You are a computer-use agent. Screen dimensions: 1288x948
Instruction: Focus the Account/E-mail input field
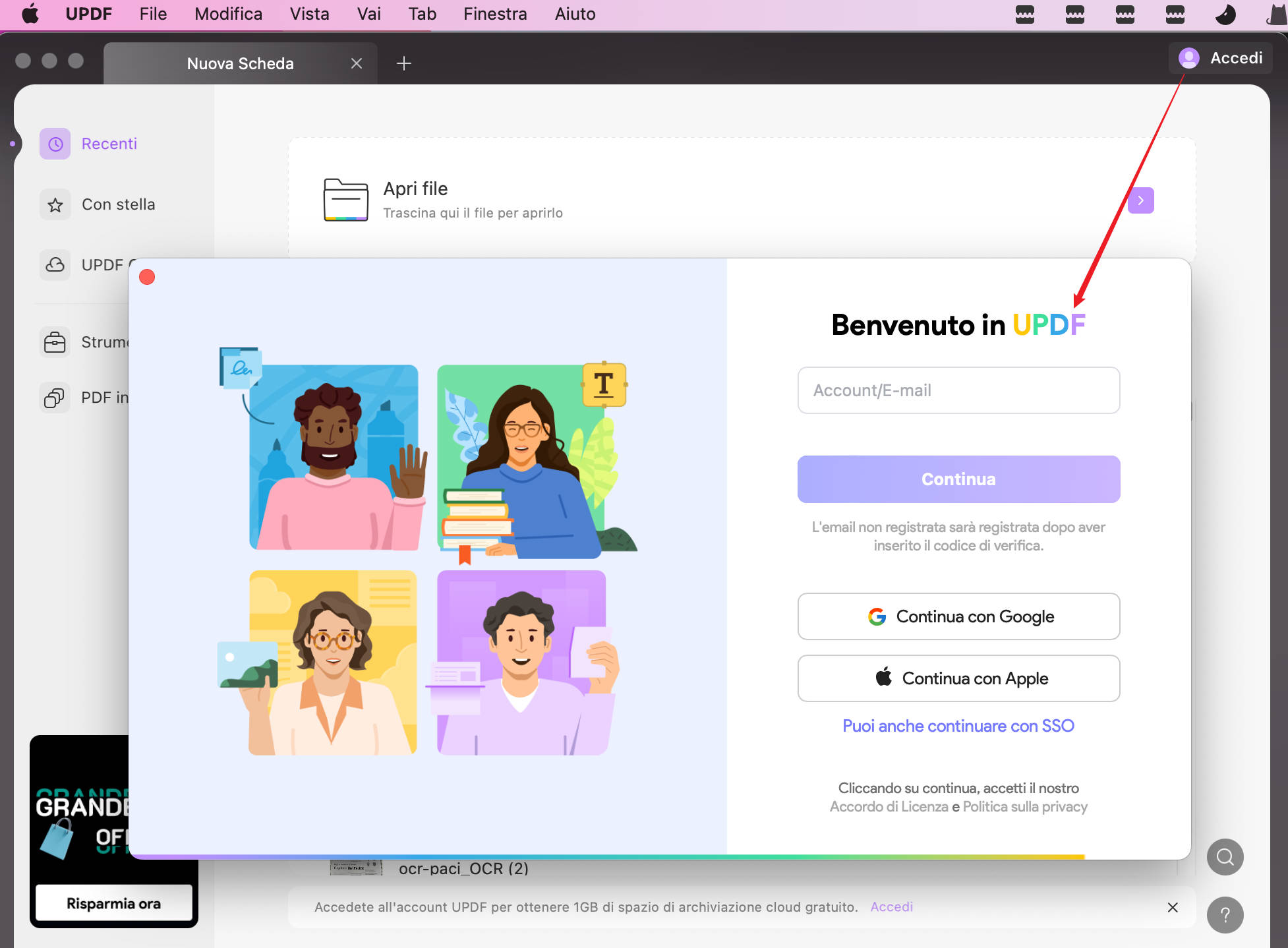tap(958, 390)
